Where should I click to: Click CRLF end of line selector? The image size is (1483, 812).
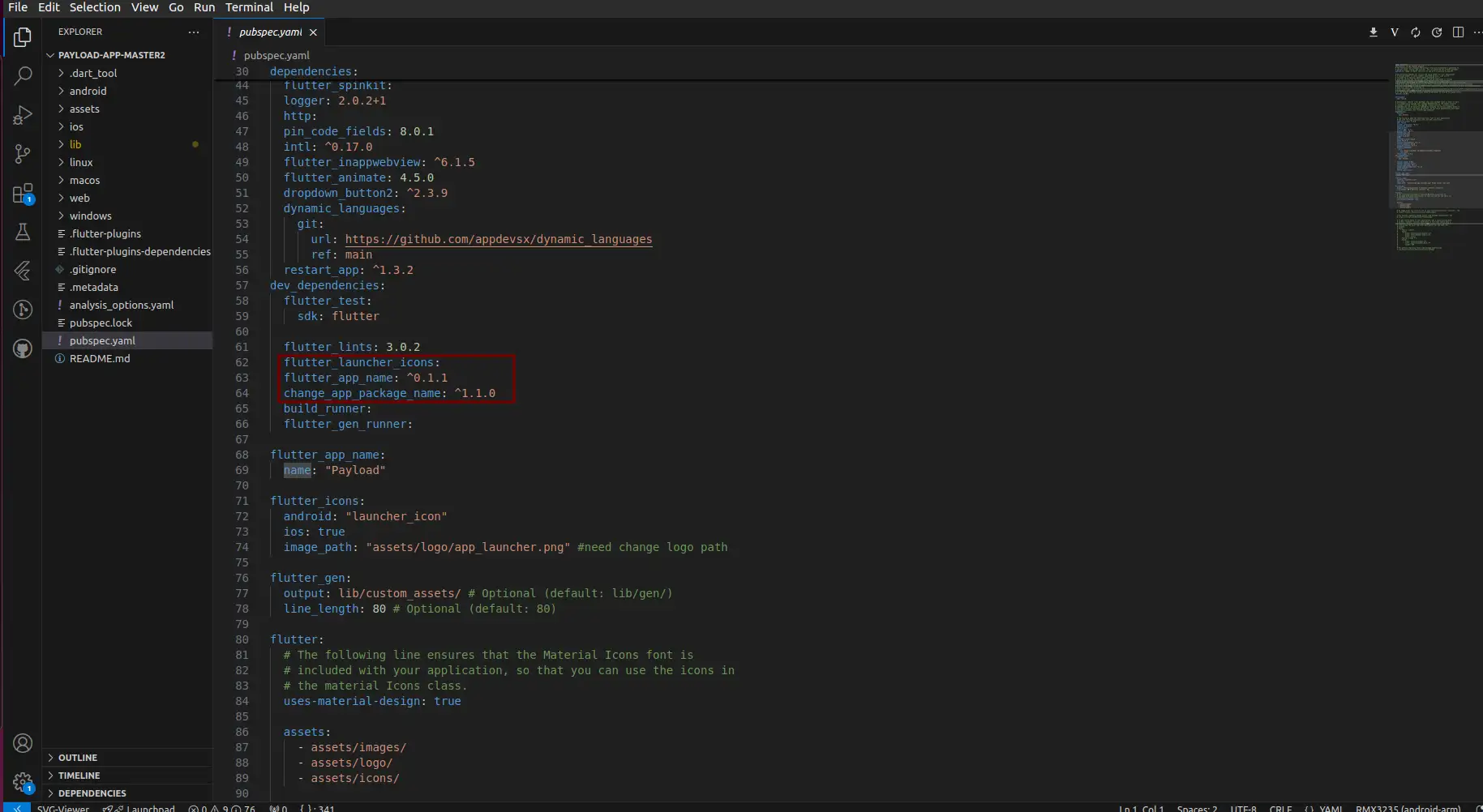(x=1280, y=808)
